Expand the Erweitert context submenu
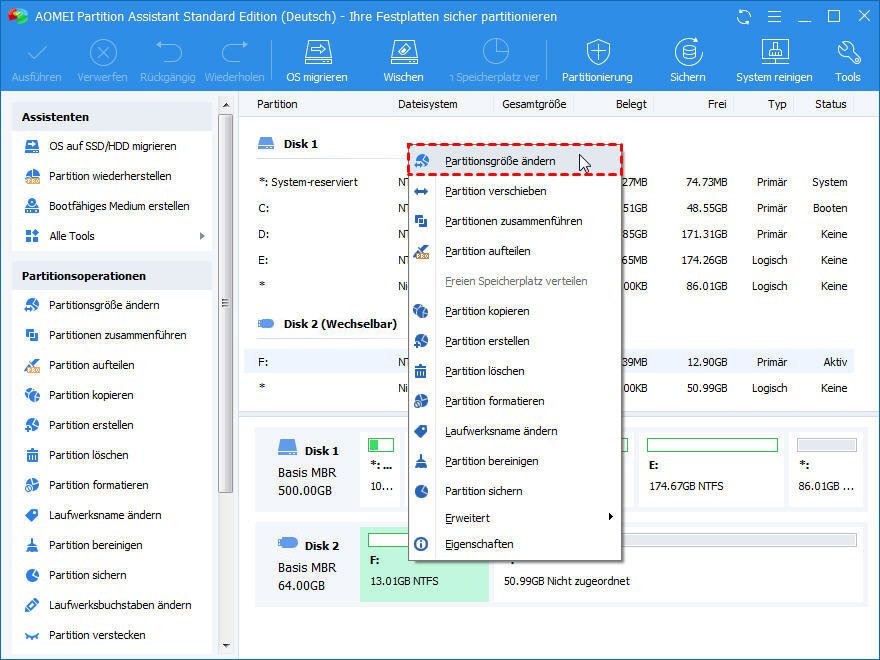Screen dimensions: 880x660 click(515, 517)
